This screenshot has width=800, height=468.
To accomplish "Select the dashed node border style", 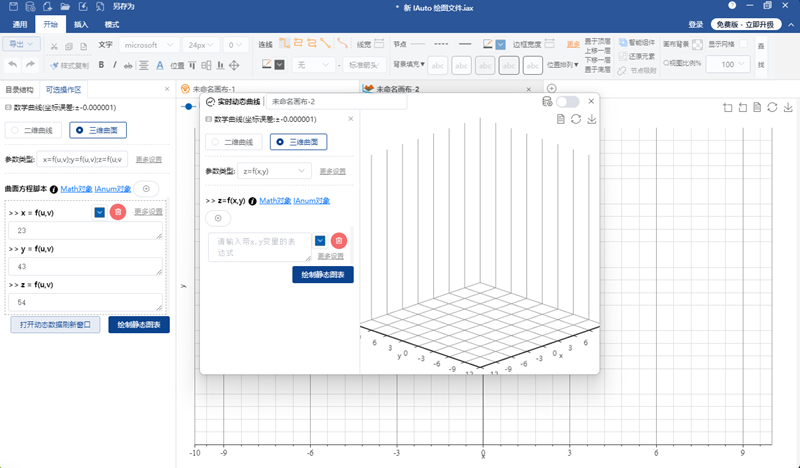I will click(x=441, y=44).
